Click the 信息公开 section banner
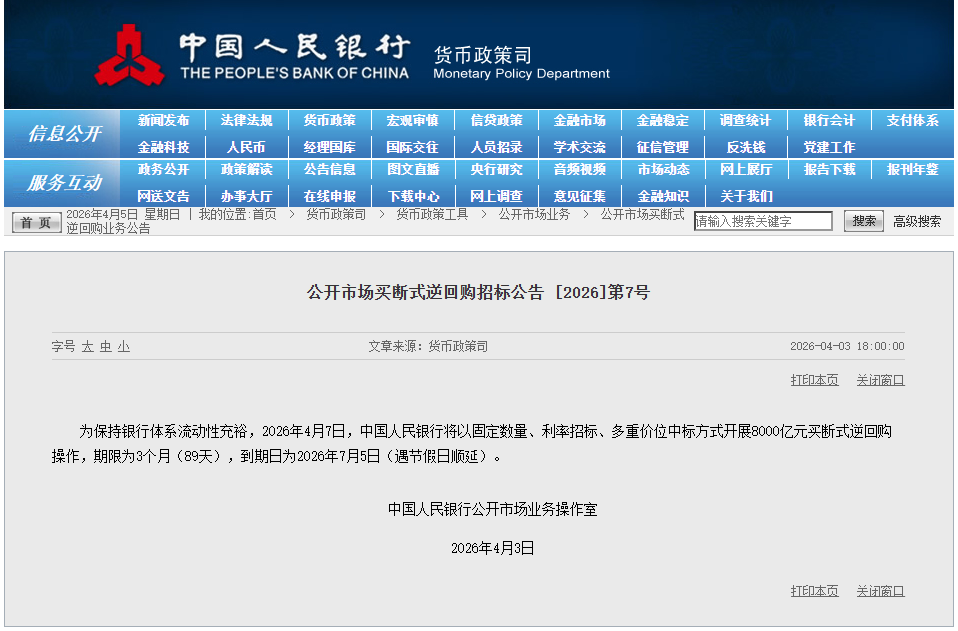The image size is (958, 631). point(64,133)
